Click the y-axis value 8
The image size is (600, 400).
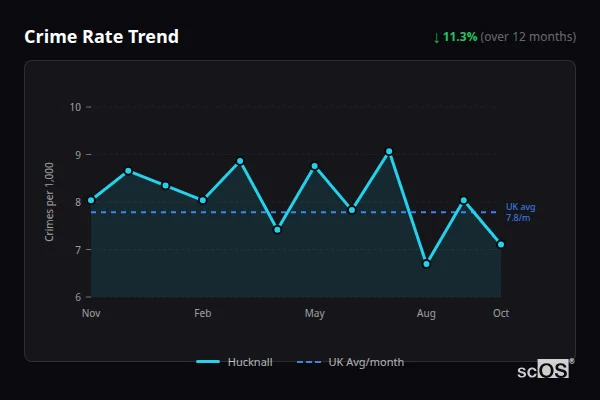tap(78, 202)
